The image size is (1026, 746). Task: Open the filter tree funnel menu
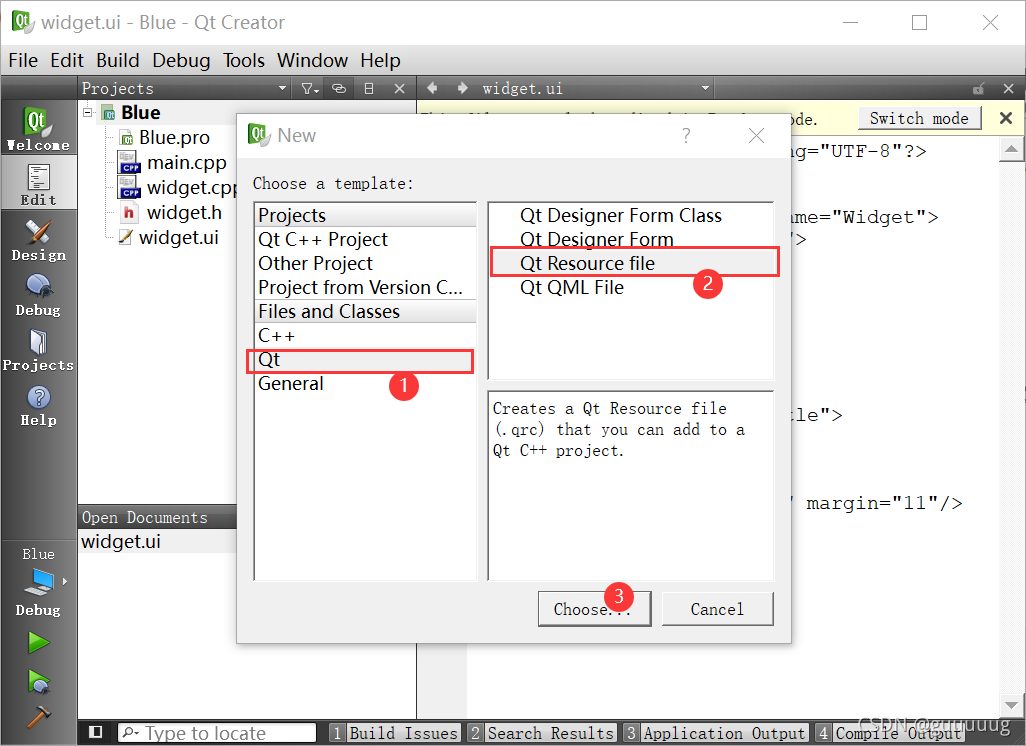tap(310, 88)
